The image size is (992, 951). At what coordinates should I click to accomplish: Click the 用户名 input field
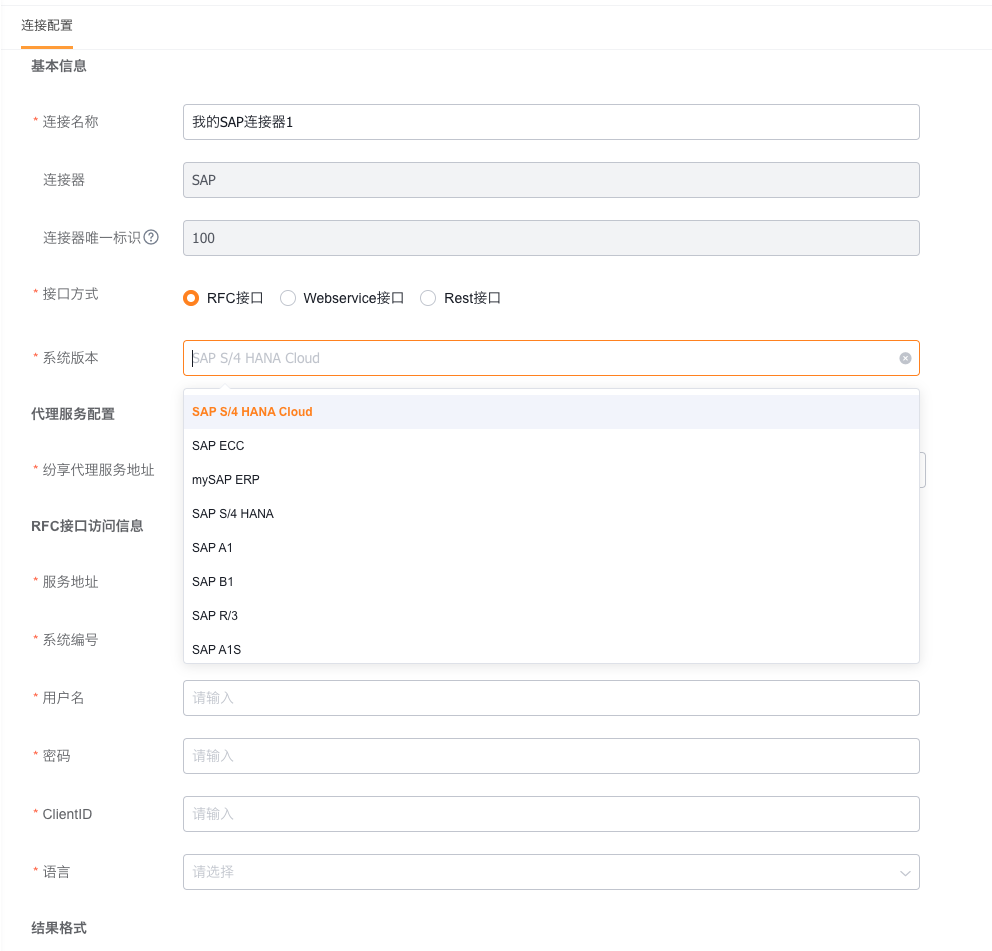tap(551, 698)
